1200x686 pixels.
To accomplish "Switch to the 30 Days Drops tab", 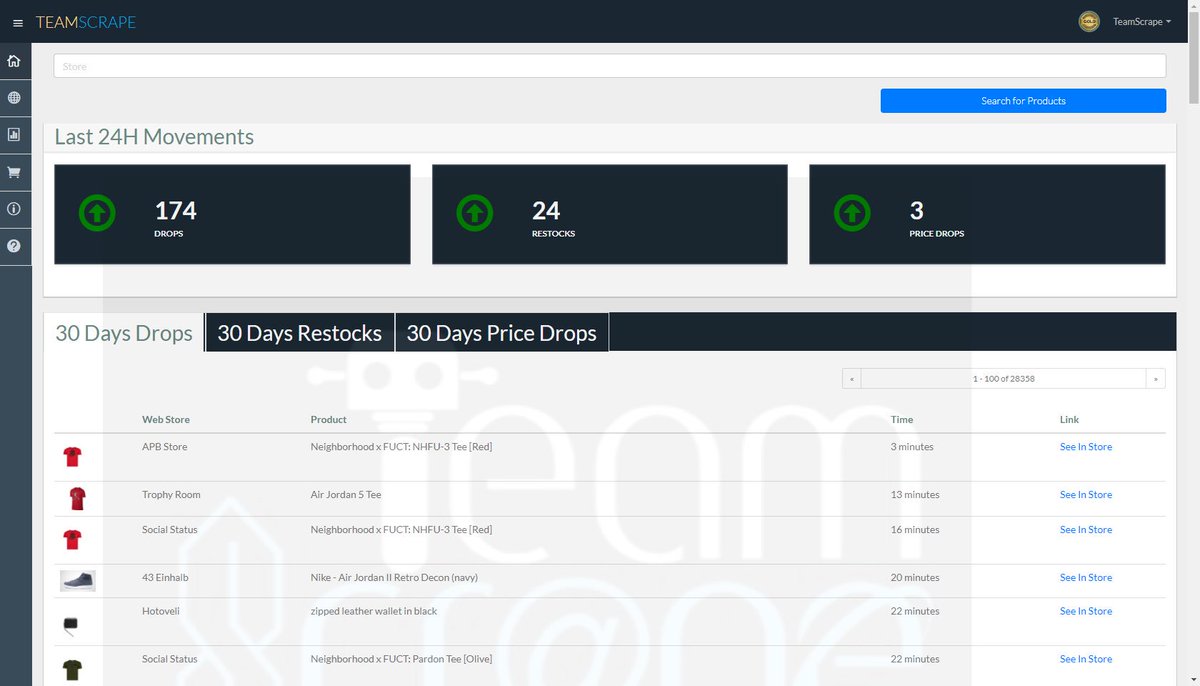I will click(124, 333).
